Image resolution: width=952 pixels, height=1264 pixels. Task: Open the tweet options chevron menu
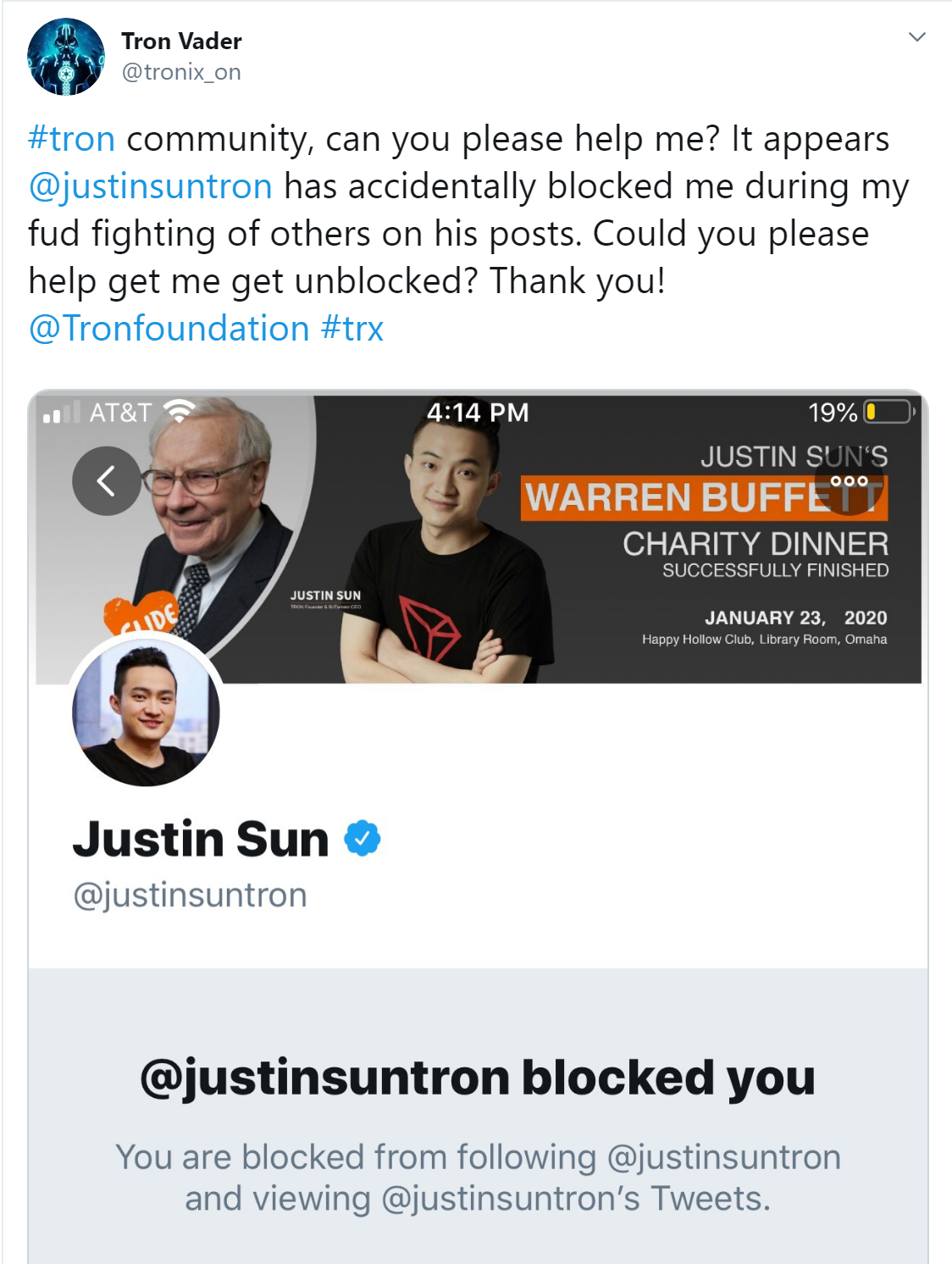(916, 37)
